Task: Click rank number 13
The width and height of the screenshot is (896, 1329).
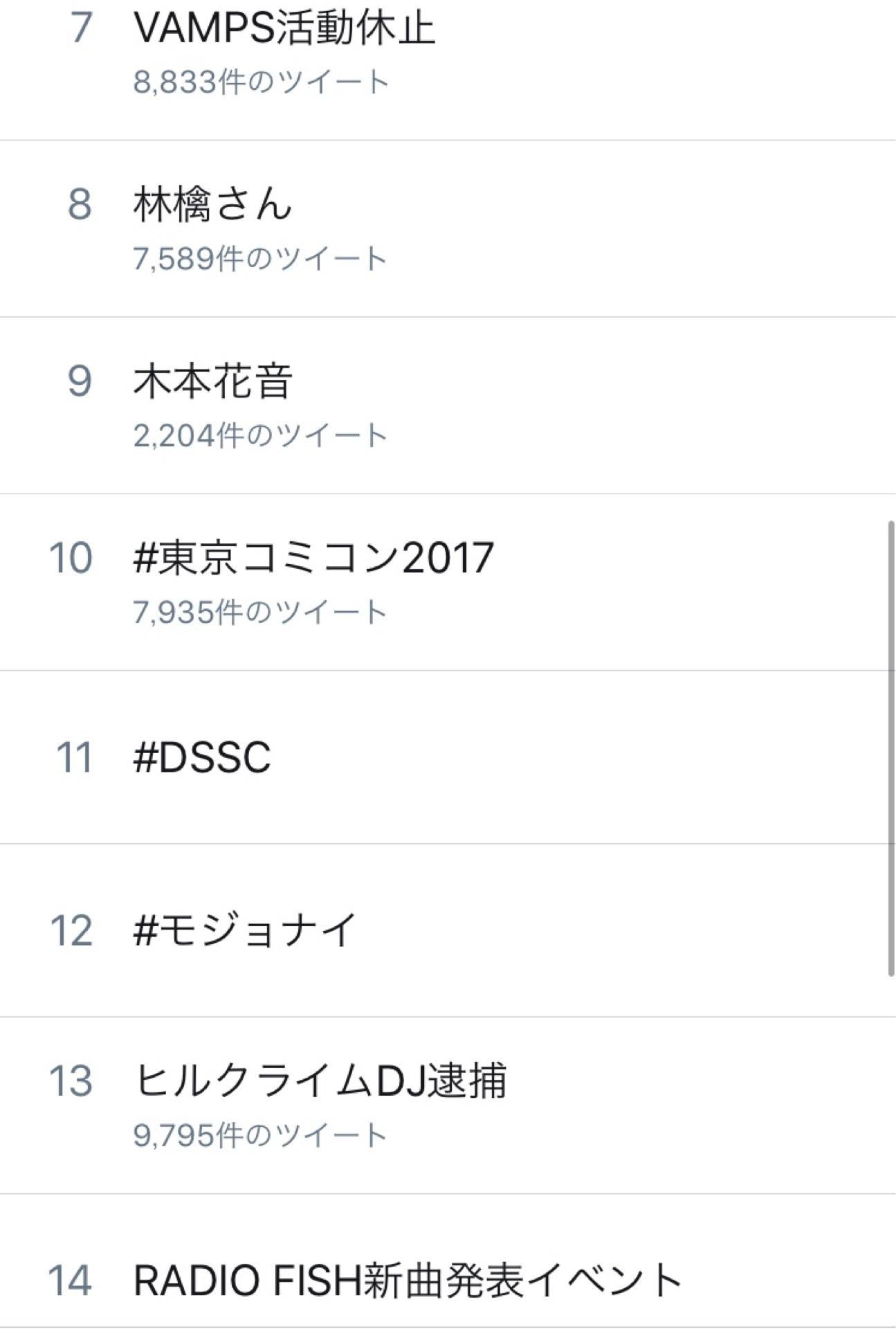Action: pyautogui.click(x=71, y=1081)
